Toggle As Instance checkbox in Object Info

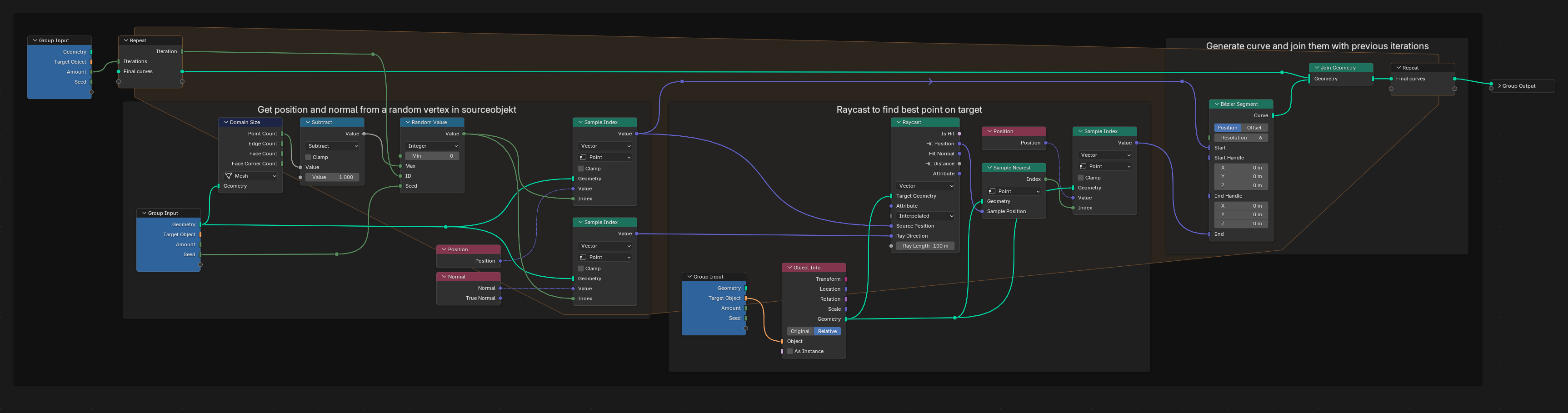[790, 352]
